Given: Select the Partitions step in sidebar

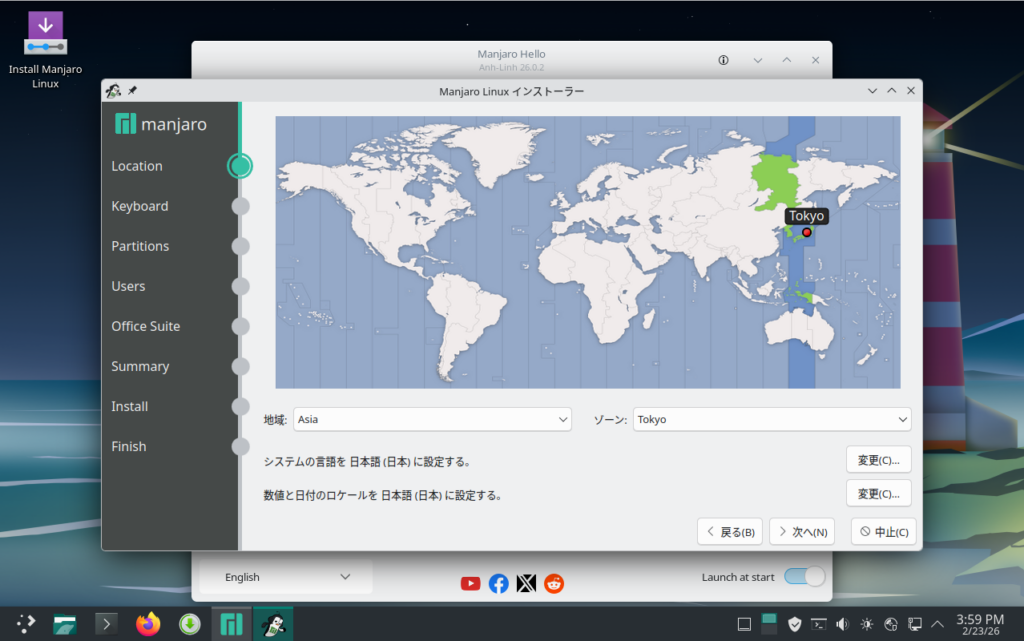Looking at the screenshot, I should [x=140, y=246].
